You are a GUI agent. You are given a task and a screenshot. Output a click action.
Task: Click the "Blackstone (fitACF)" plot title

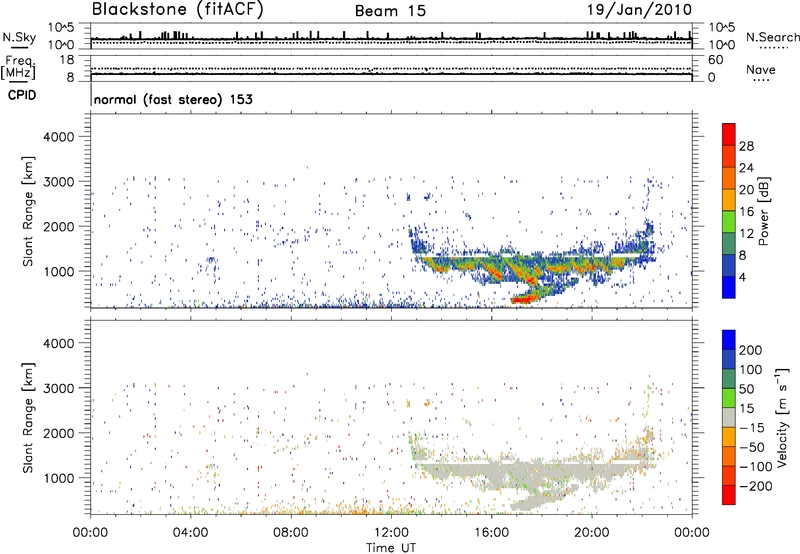coord(178,10)
